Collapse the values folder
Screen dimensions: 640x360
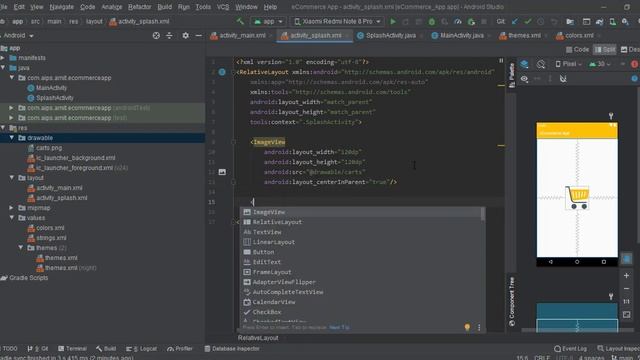pyautogui.click(x=11, y=218)
